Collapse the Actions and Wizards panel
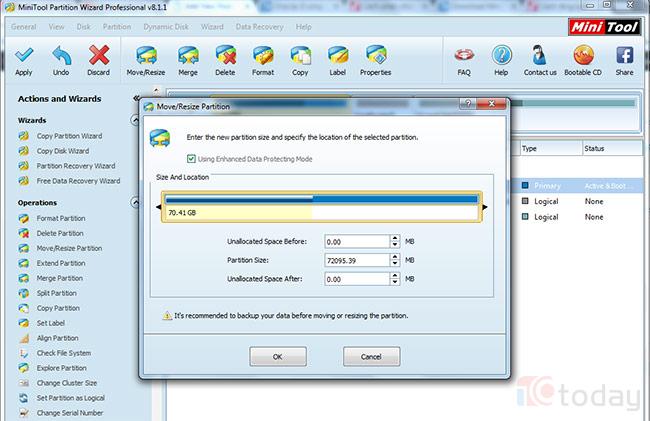This screenshot has width=650, height=421. pyautogui.click(x=136, y=98)
